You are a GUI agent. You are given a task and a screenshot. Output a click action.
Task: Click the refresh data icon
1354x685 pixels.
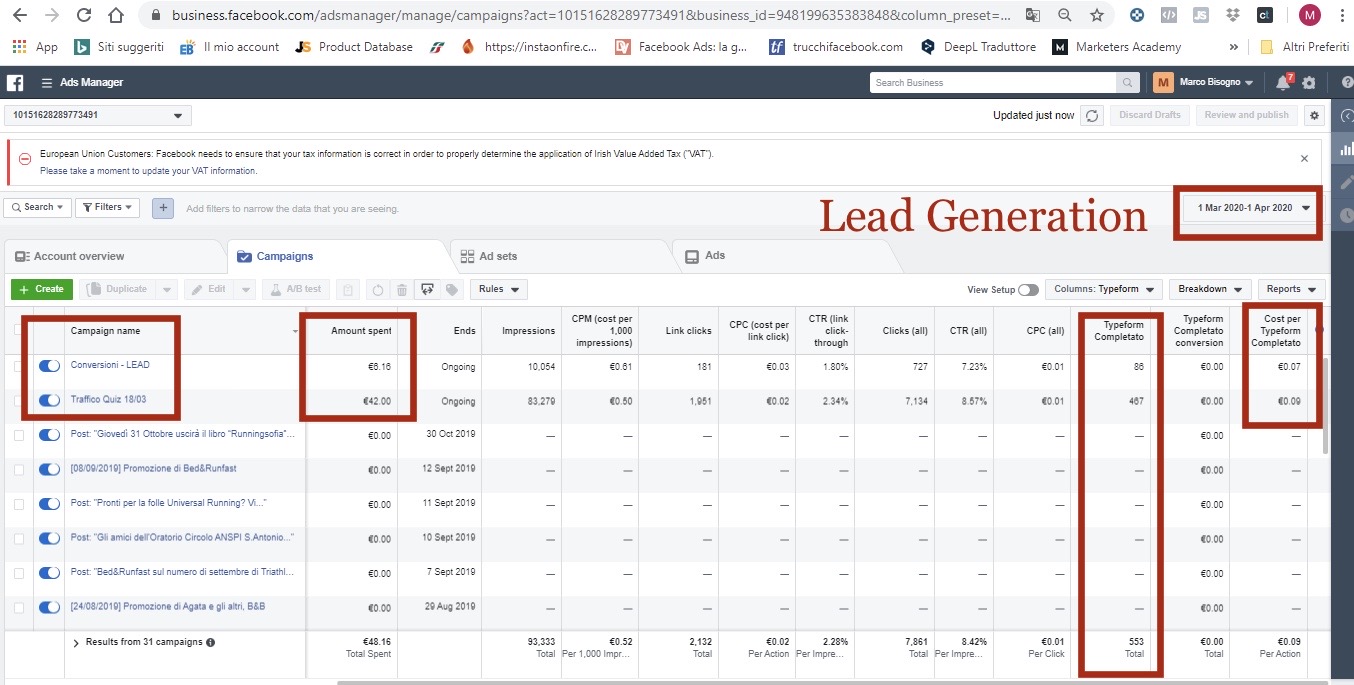[1093, 115]
